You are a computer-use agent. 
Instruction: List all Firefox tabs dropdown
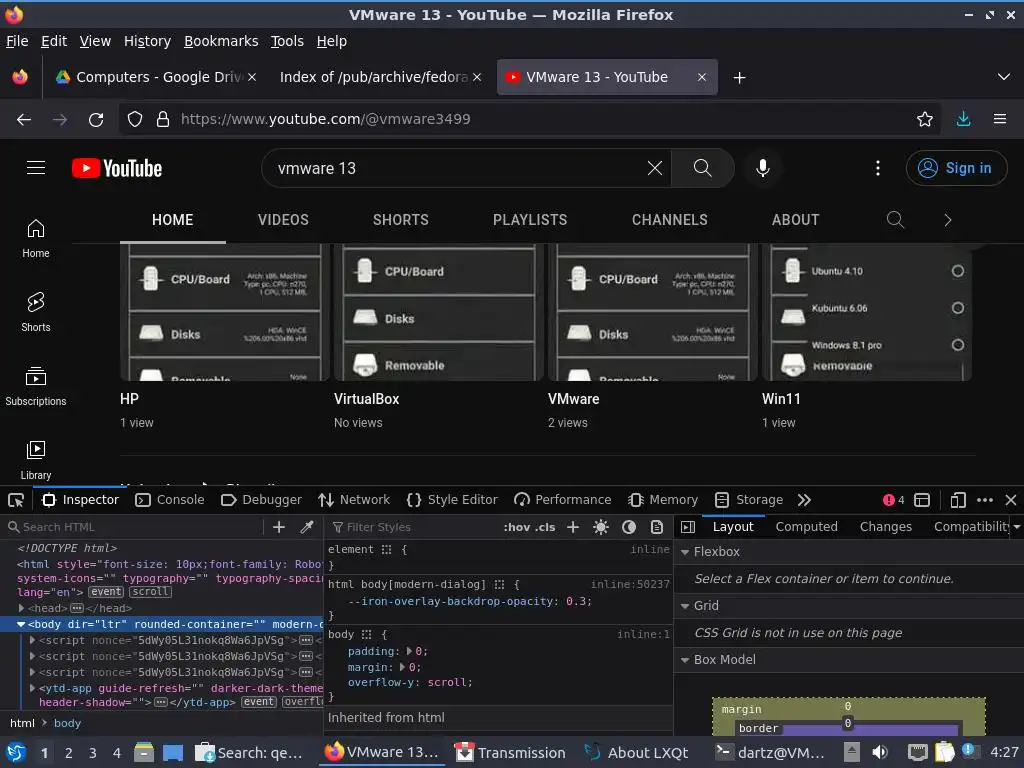click(1004, 77)
